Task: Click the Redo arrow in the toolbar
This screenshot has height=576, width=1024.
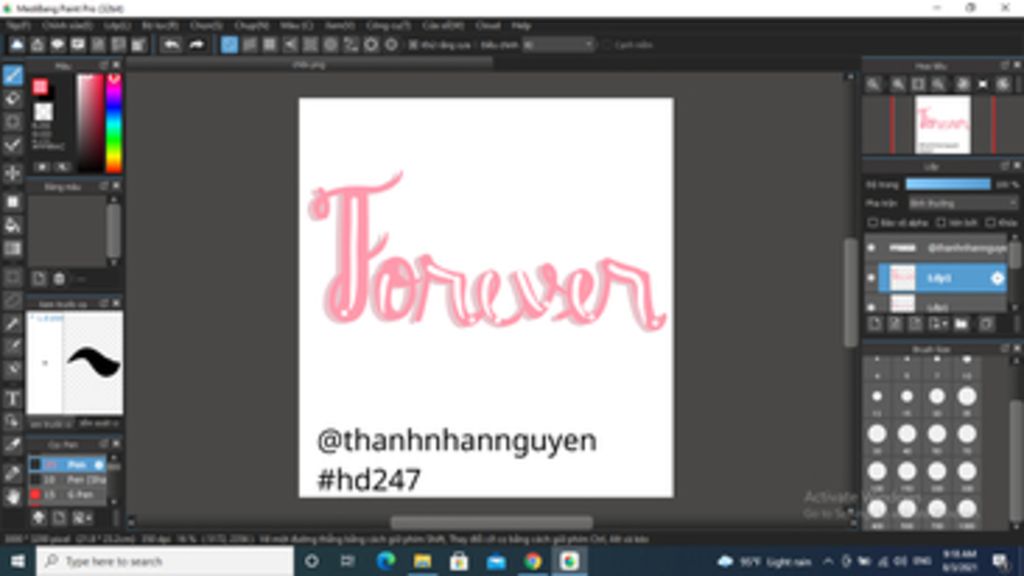Action: [x=196, y=44]
